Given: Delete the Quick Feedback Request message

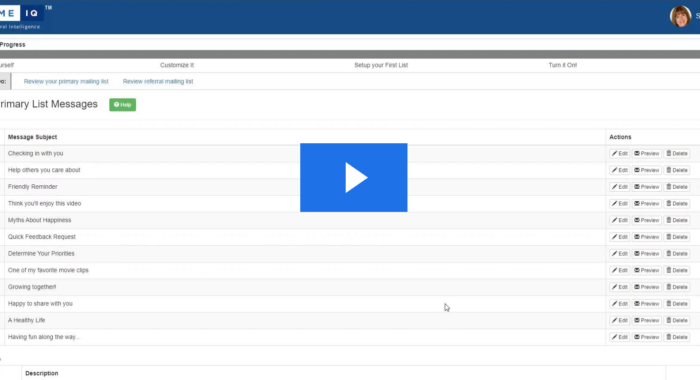Looking at the screenshot, I should click(x=677, y=237).
